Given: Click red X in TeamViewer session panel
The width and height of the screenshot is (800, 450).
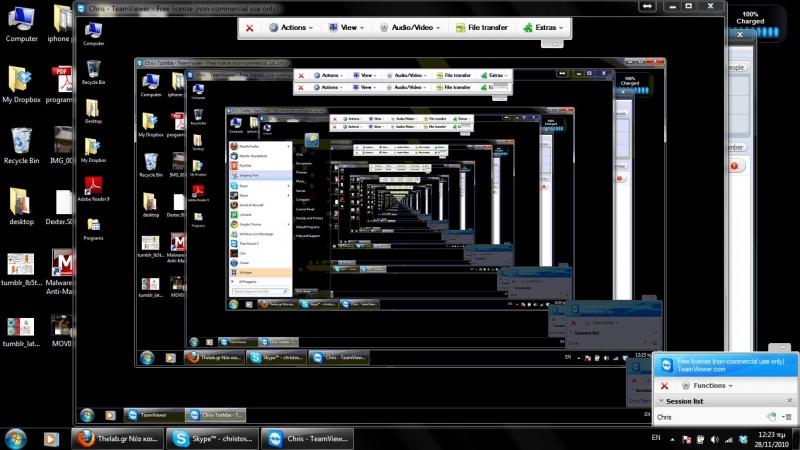Looking at the screenshot, I should pyautogui.click(x=664, y=386).
